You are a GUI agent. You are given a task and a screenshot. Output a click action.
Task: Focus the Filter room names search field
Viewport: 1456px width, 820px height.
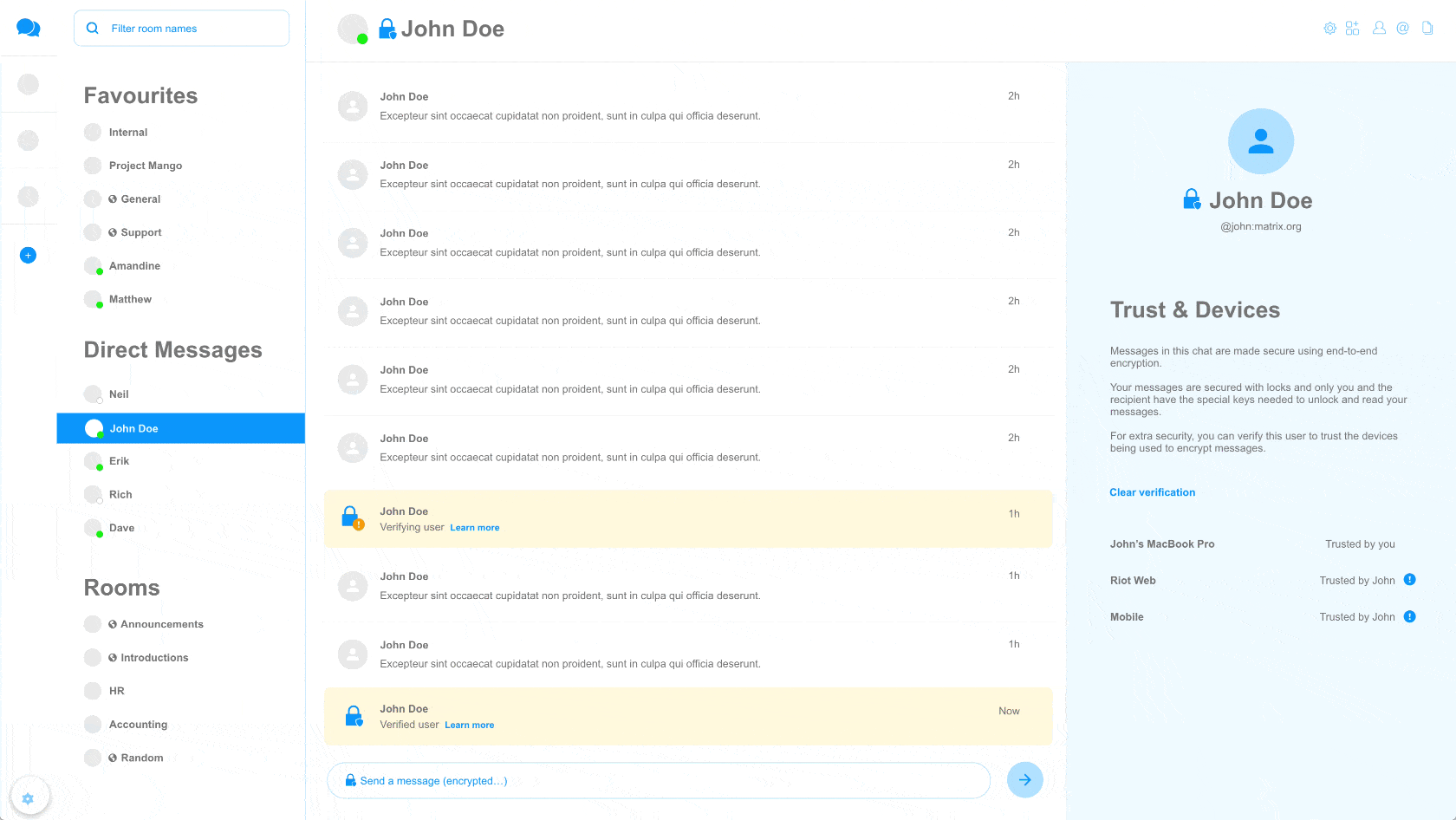[182, 29]
